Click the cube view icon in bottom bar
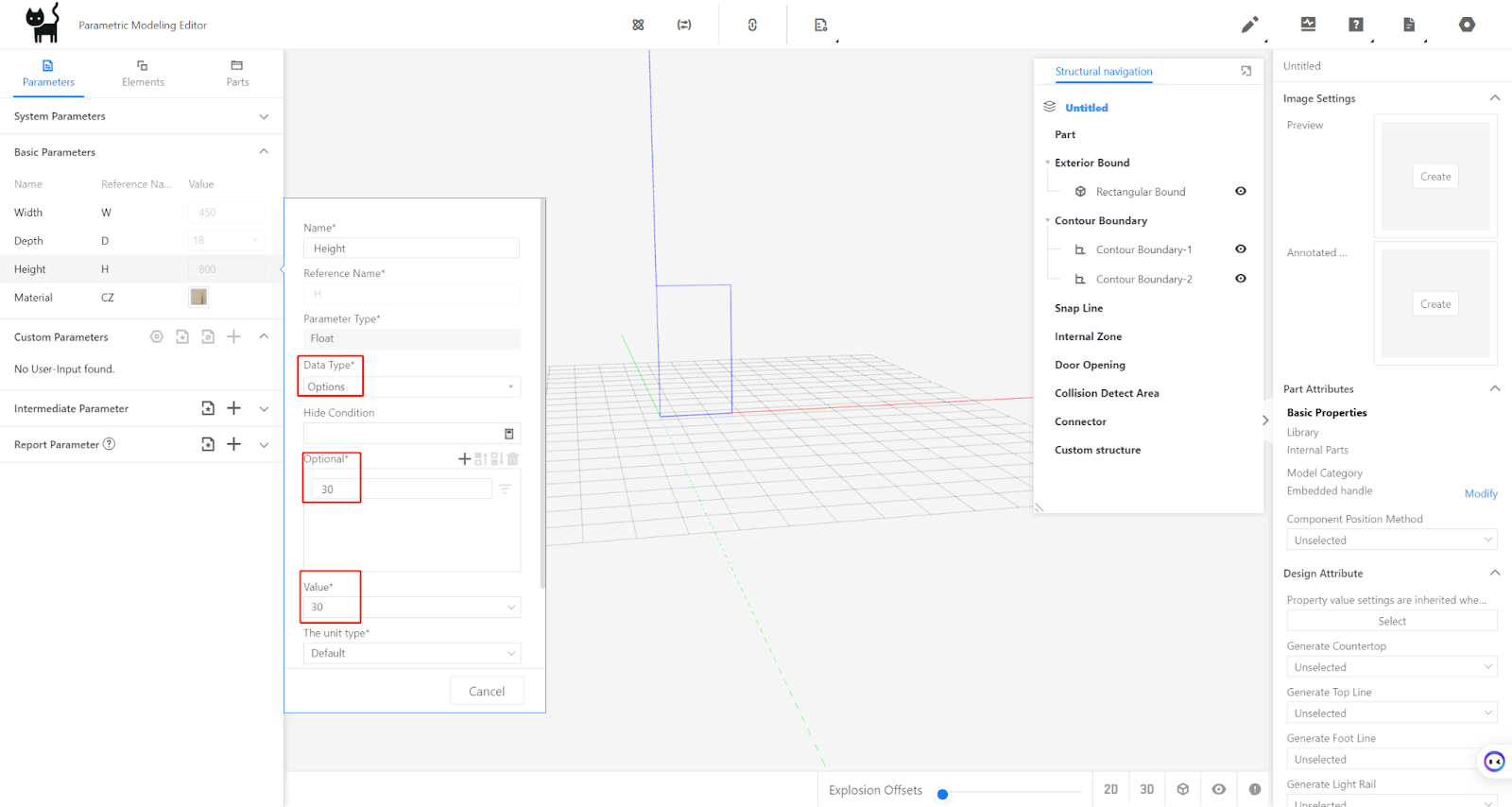This screenshot has height=807, width=1512. (x=1182, y=789)
